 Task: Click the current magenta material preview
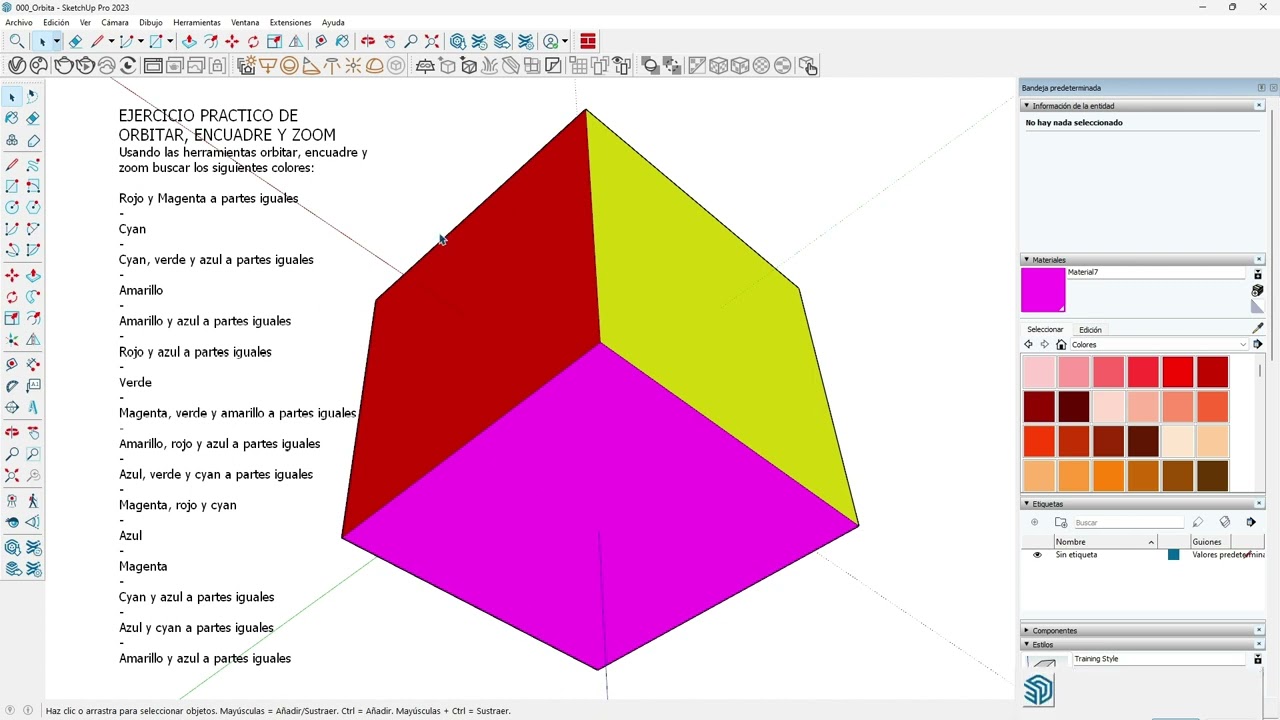pyautogui.click(x=1043, y=290)
